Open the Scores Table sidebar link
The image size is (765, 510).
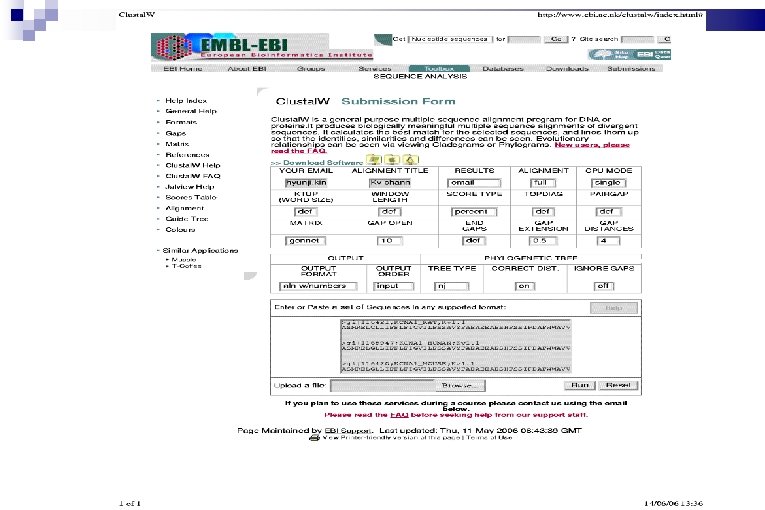tap(191, 198)
